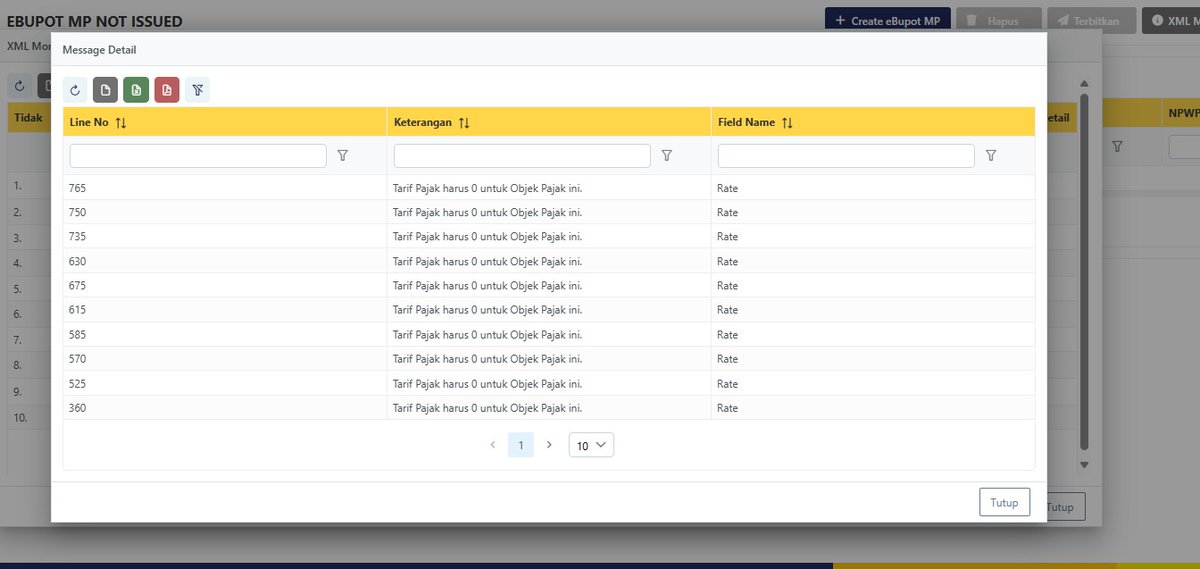Select Line No cell 585
The width and height of the screenshot is (1200, 569).
click(225, 334)
